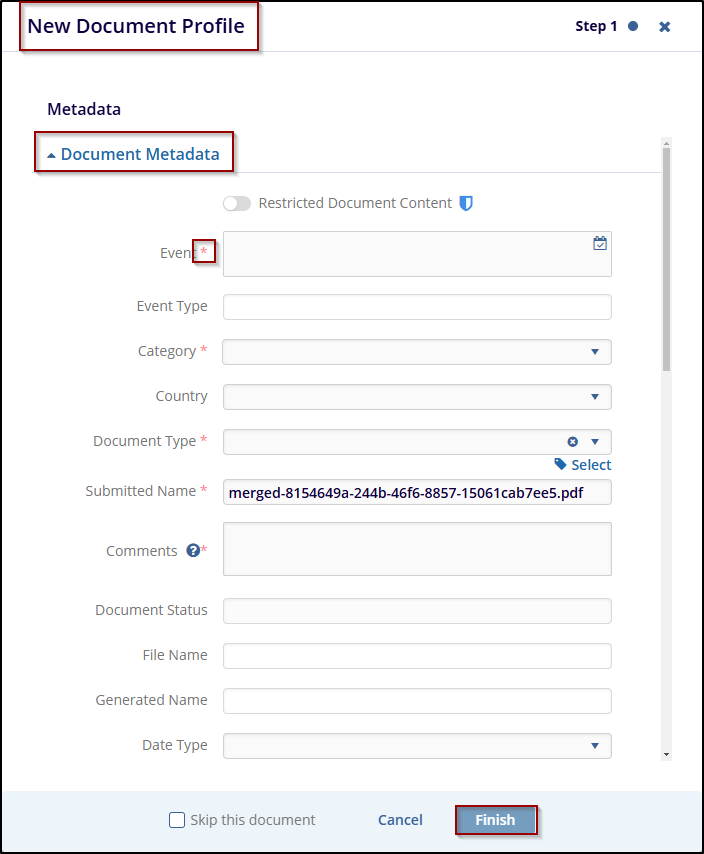Screen dimensions: 704x854
Task: Open the Date Type dropdown
Action: point(594,746)
